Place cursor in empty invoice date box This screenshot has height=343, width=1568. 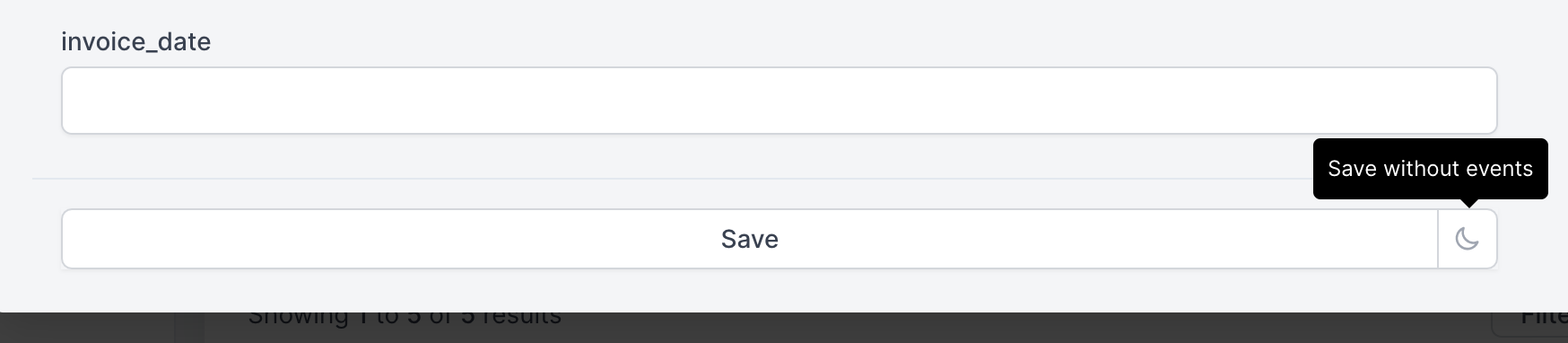(x=779, y=101)
